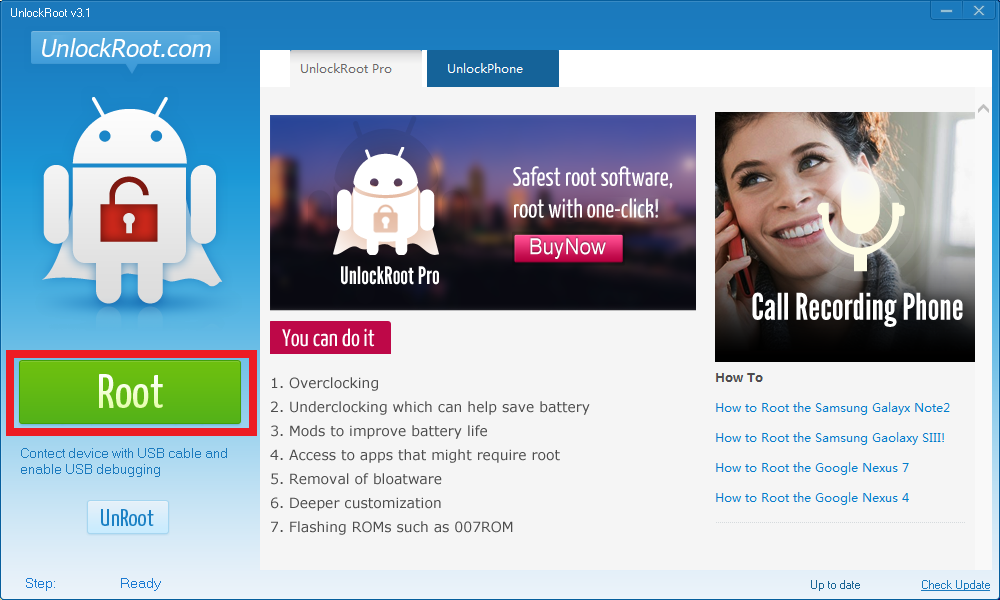Select 'Flashing ROMs such as 007ROM' item
Image resolution: width=1000 pixels, height=600 pixels.
(392, 527)
